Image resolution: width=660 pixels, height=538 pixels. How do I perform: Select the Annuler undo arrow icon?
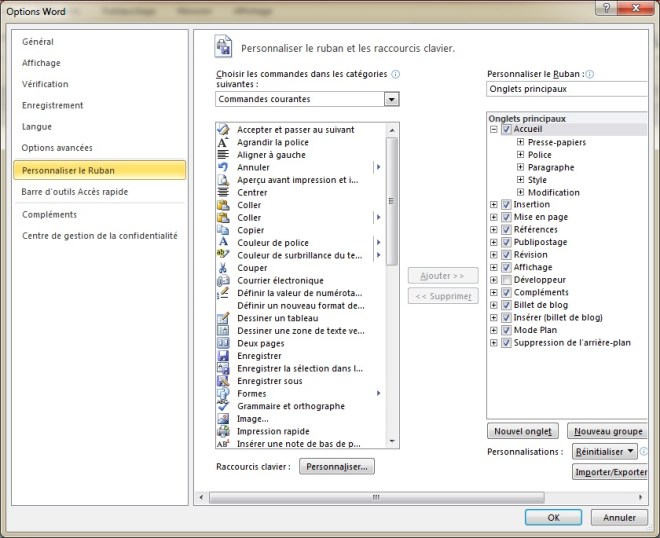click(223, 167)
